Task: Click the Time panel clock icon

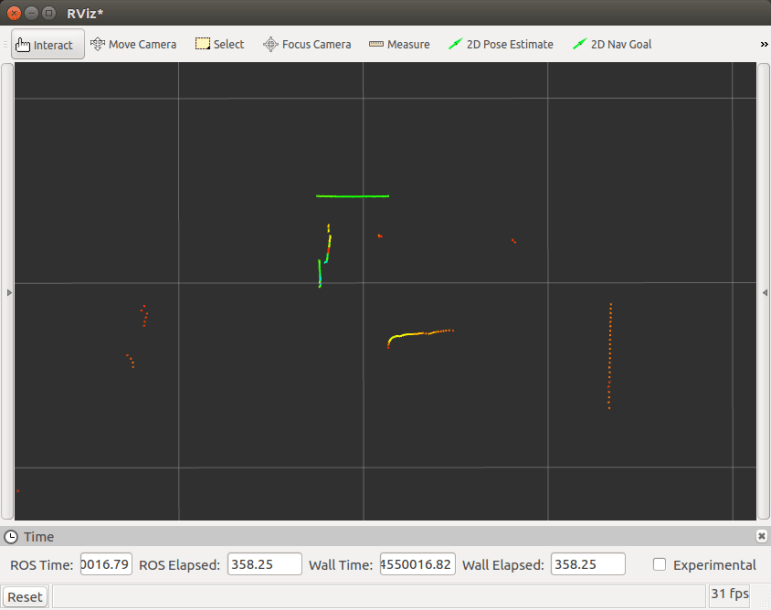Action: click(x=11, y=537)
